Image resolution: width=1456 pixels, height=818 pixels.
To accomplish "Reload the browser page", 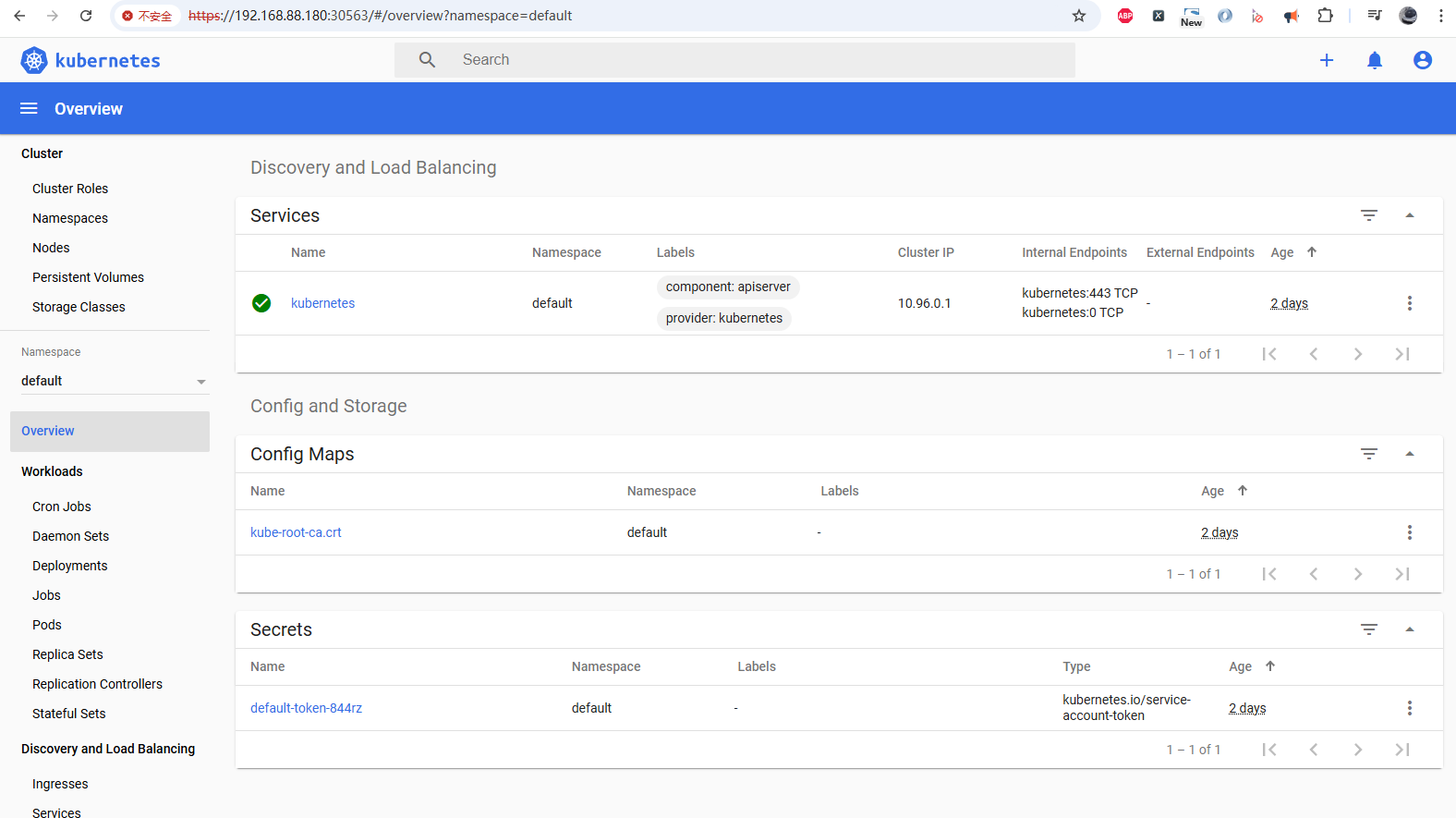I will coord(86,16).
